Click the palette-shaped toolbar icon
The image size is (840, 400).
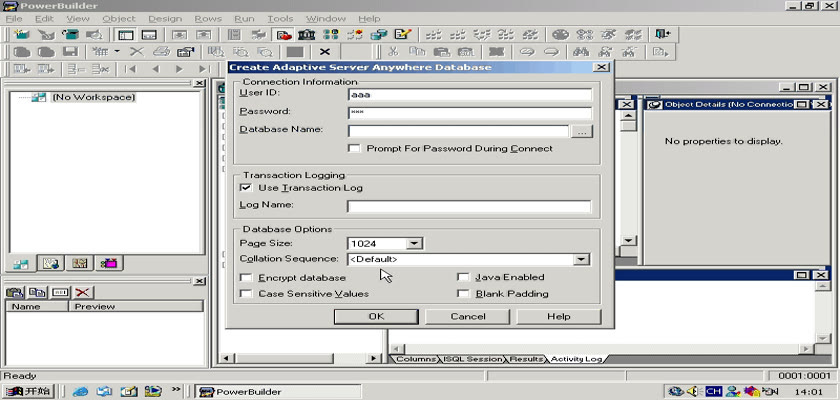click(560, 35)
